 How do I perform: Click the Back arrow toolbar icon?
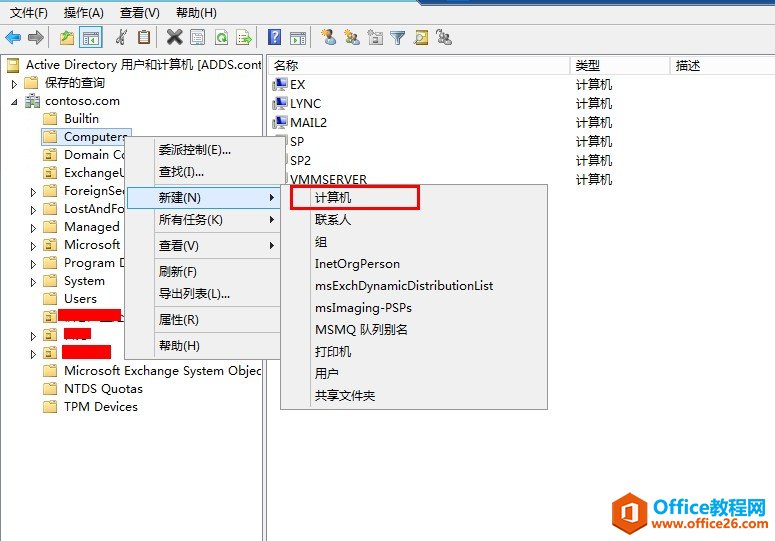click(x=13, y=37)
